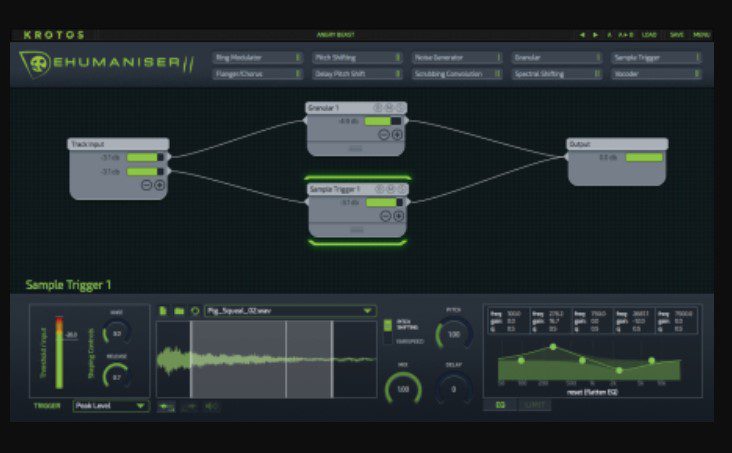
Task: Add a Scrubbing Convolution module
Action: [x=457, y=74]
